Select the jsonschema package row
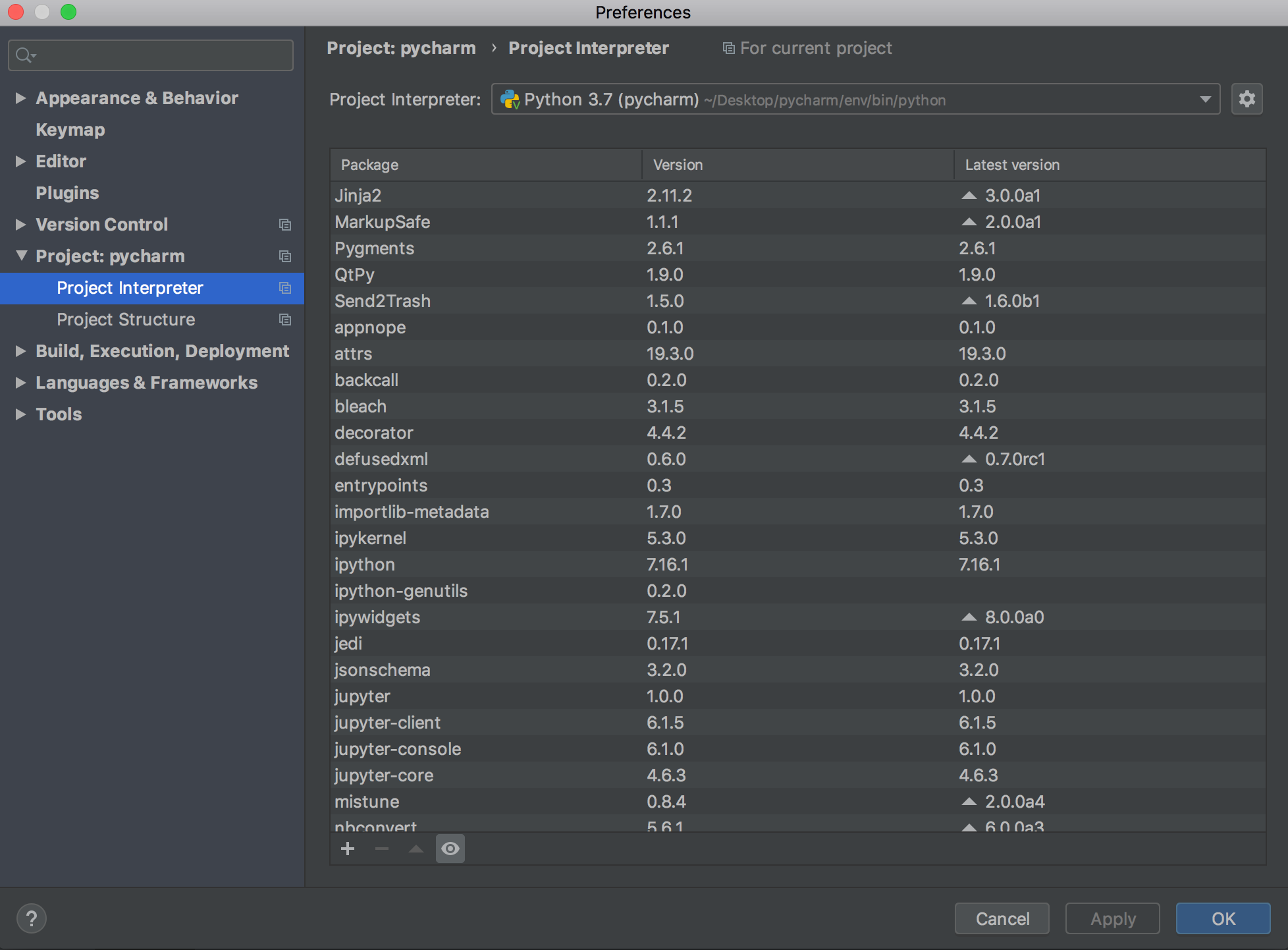Image resolution: width=1288 pixels, height=950 pixels. 798,670
